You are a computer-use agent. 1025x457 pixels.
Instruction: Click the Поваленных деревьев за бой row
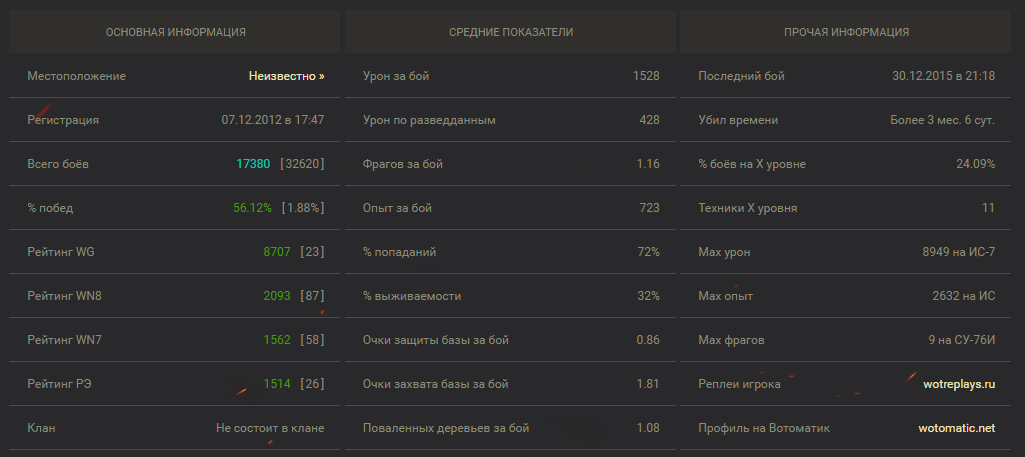tap(510, 428)
